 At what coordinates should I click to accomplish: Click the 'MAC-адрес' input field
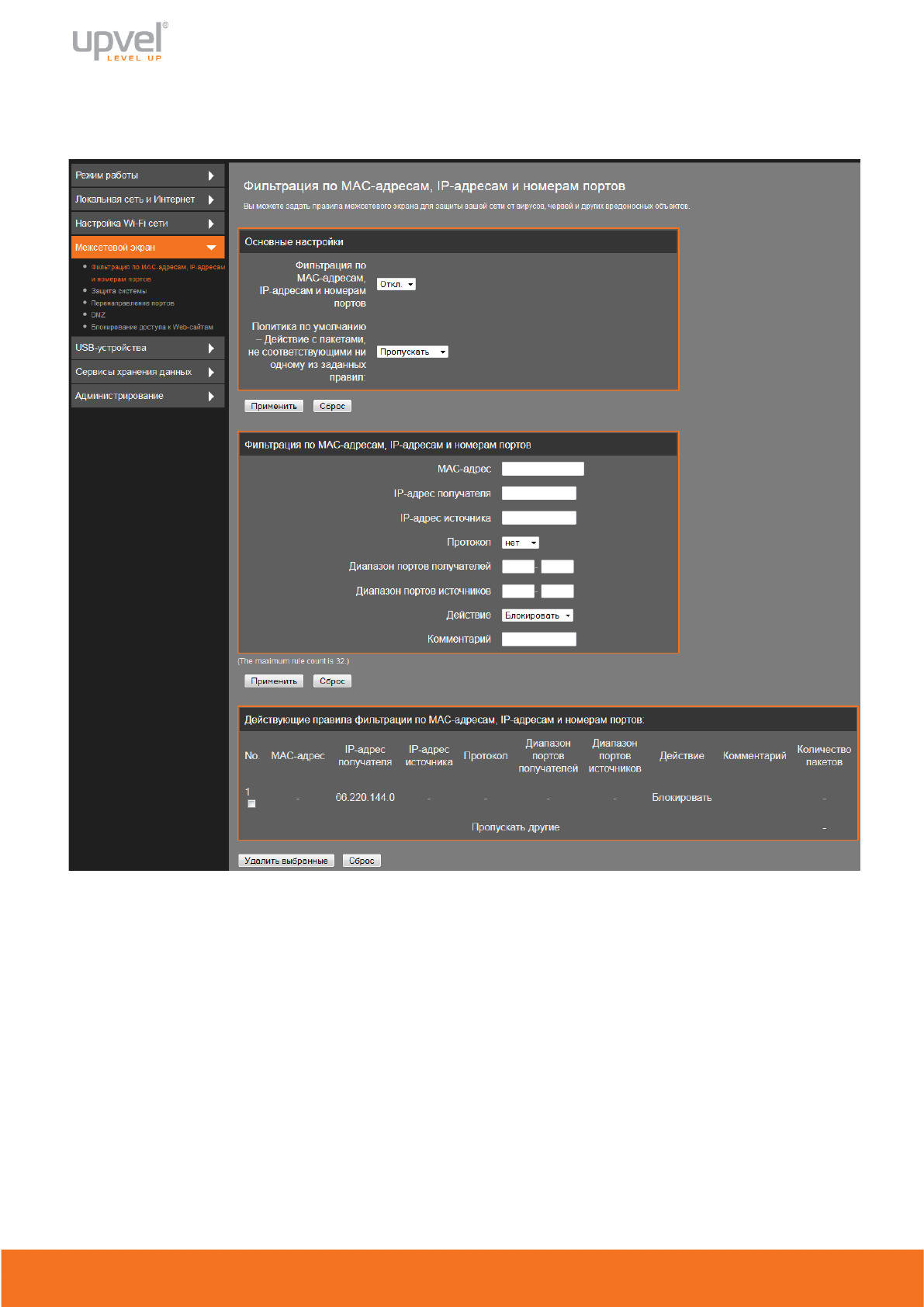click(x=542, y=469)
